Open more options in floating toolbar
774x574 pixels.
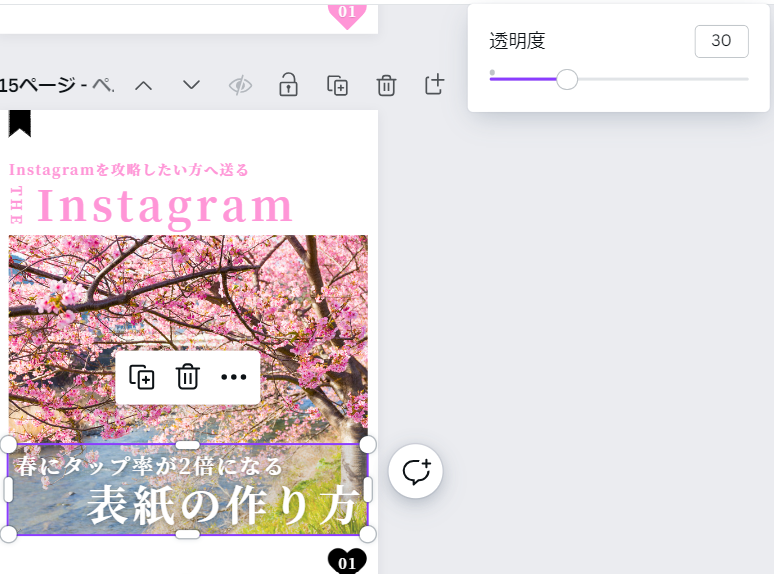coord(233,377)
